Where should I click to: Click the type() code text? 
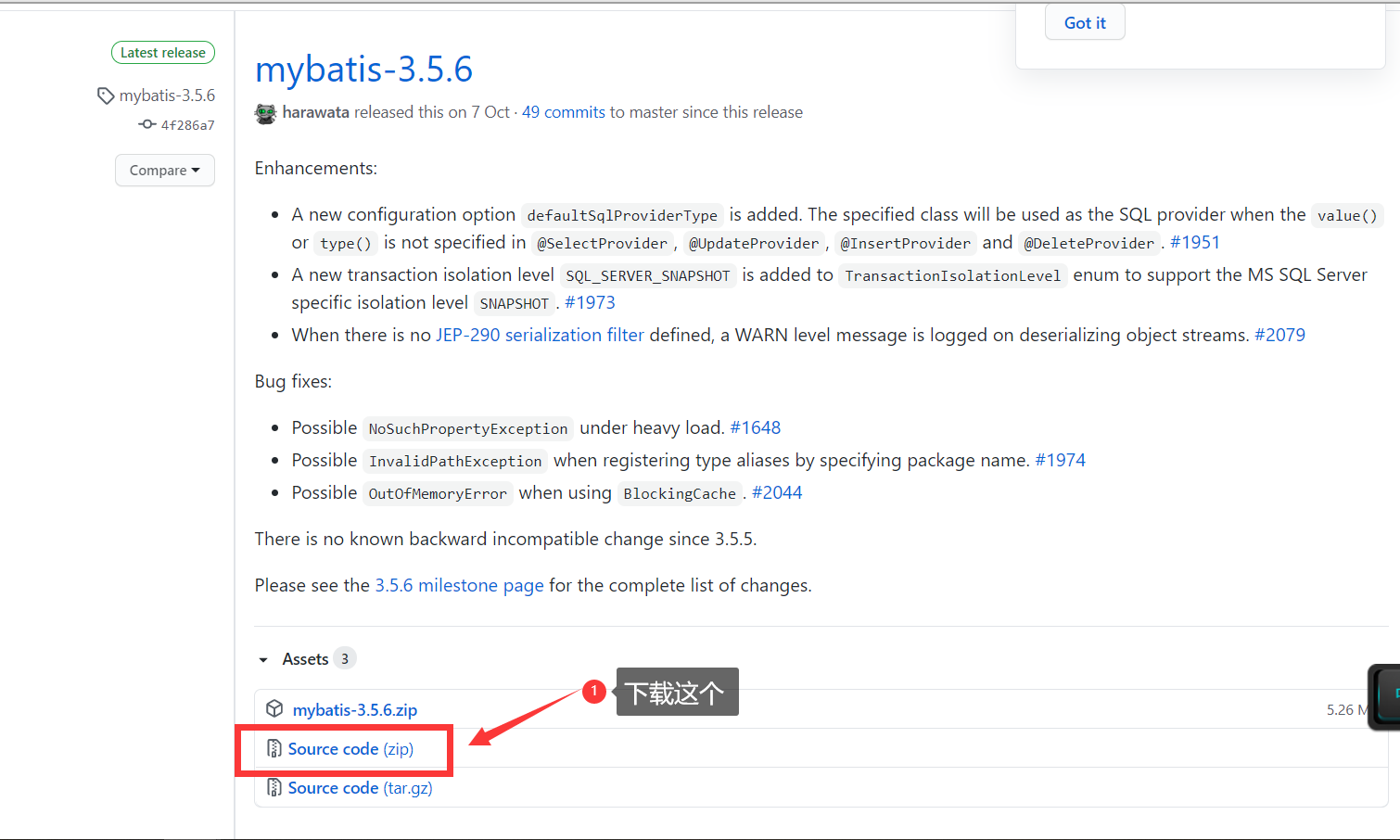(346, 243)
